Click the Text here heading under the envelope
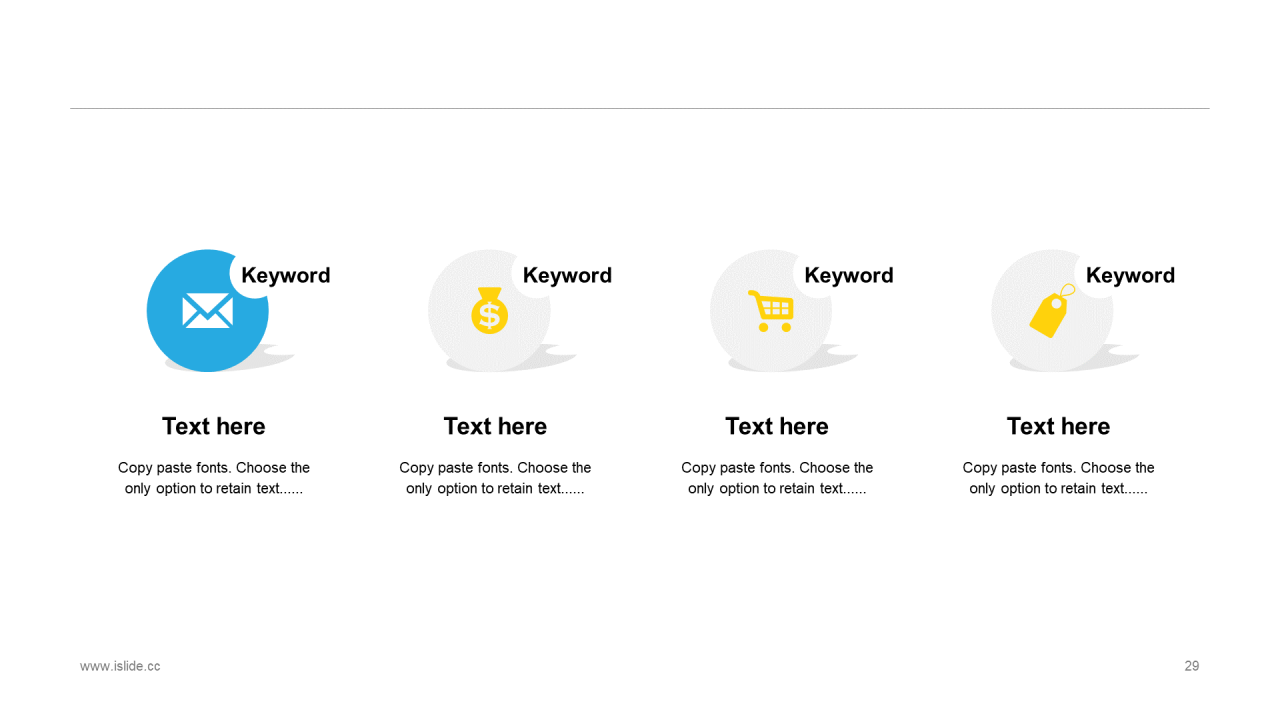 point(214,426)
